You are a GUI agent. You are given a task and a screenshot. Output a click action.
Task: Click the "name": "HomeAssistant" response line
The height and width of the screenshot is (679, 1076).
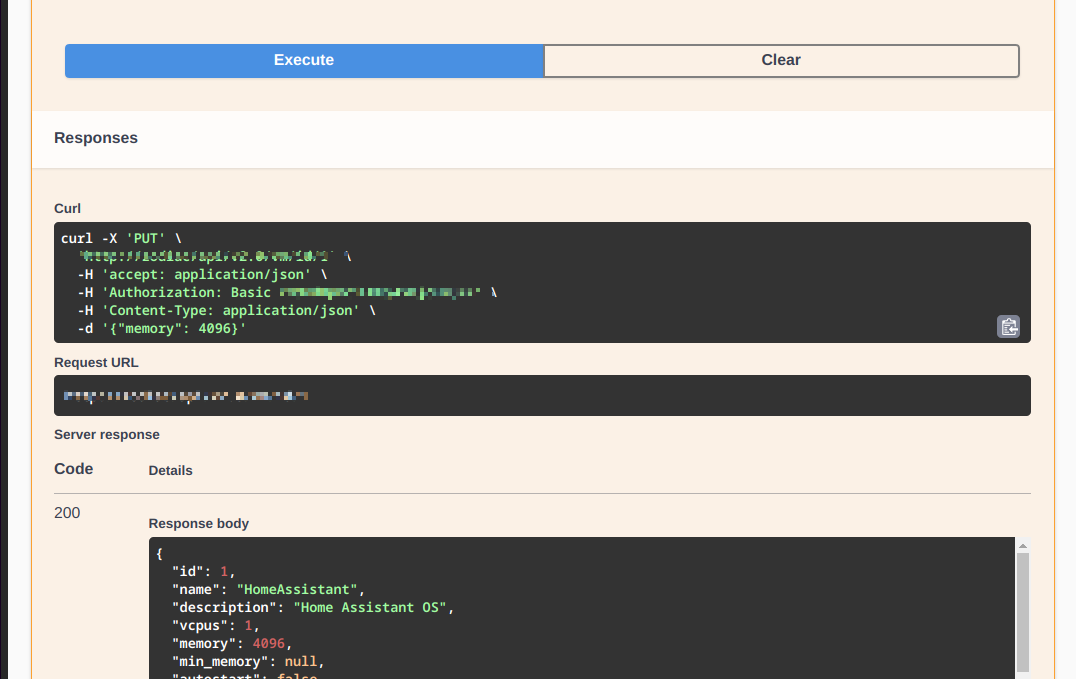(268, 589)
